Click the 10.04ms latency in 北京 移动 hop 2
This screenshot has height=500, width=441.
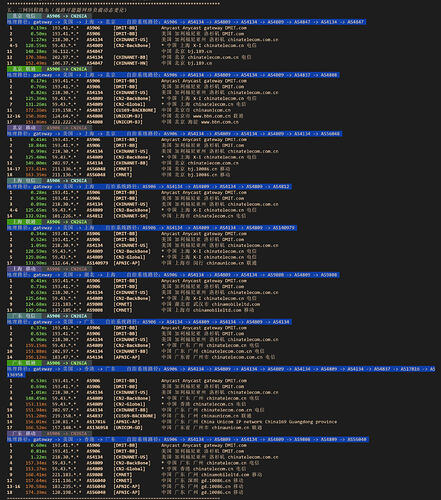pyautogui.click(x=37, y=145)
